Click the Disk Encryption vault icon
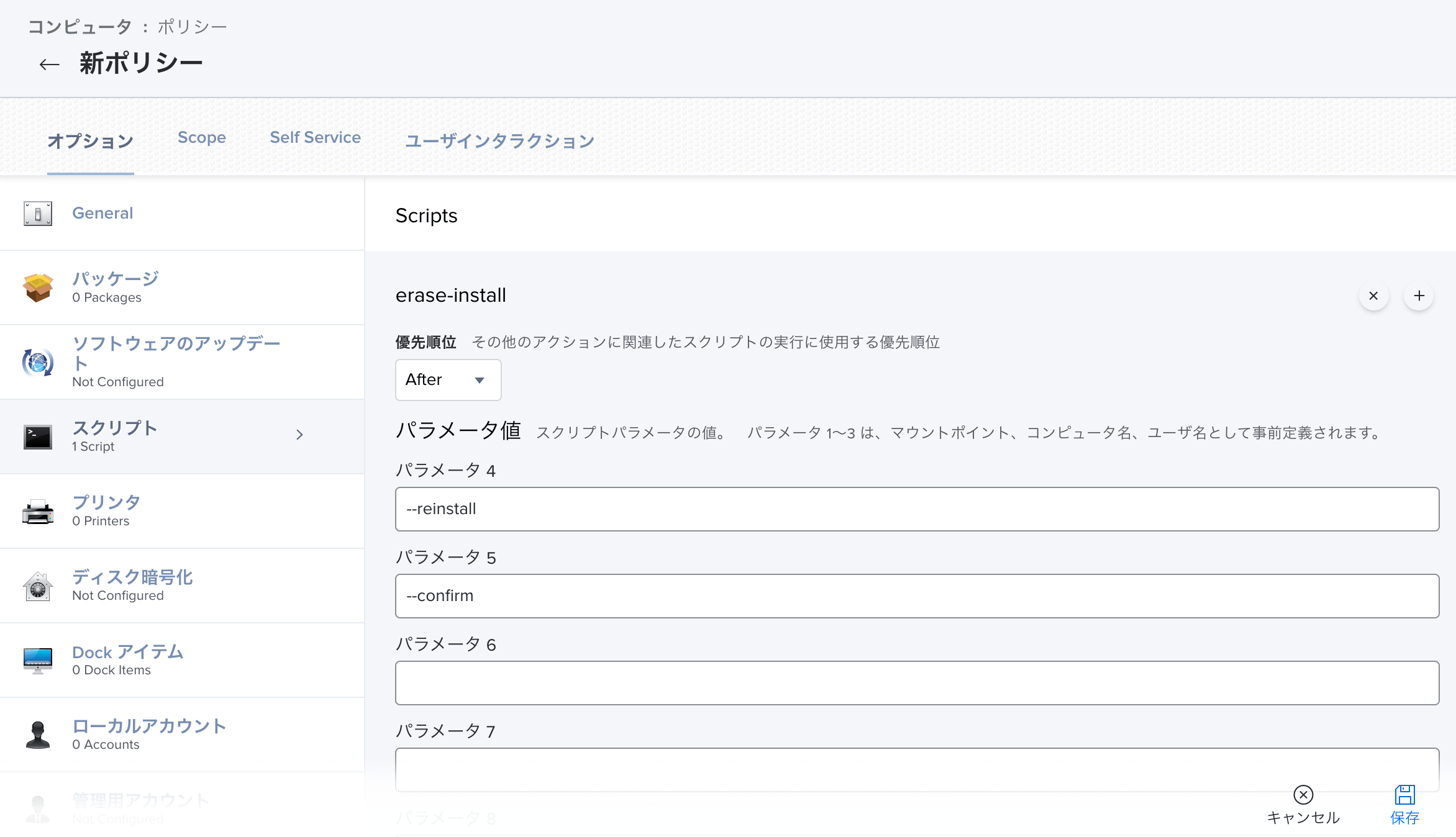1456x837 pixels. 38,586
